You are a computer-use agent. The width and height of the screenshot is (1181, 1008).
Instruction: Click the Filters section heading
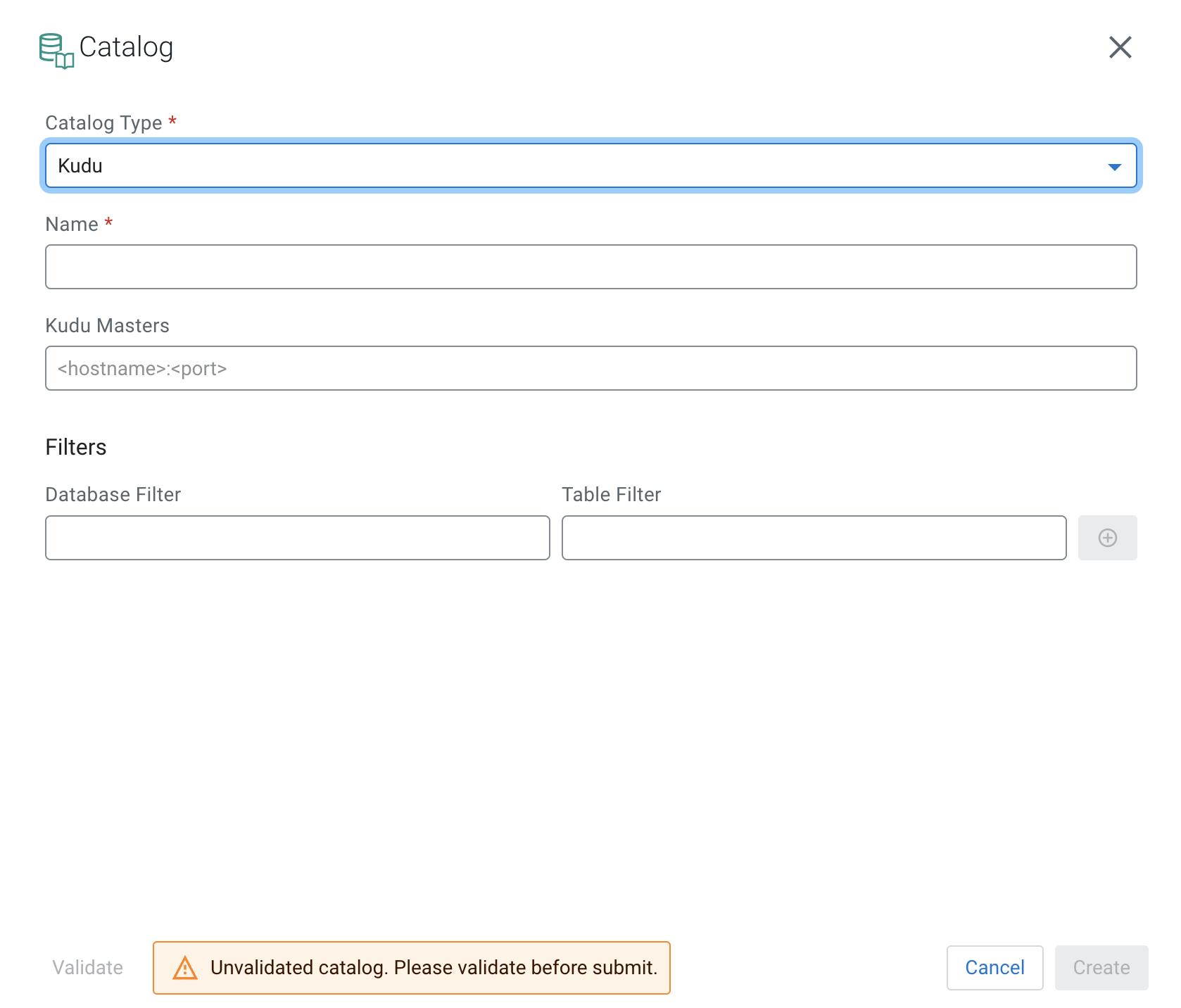pos(76,447)
